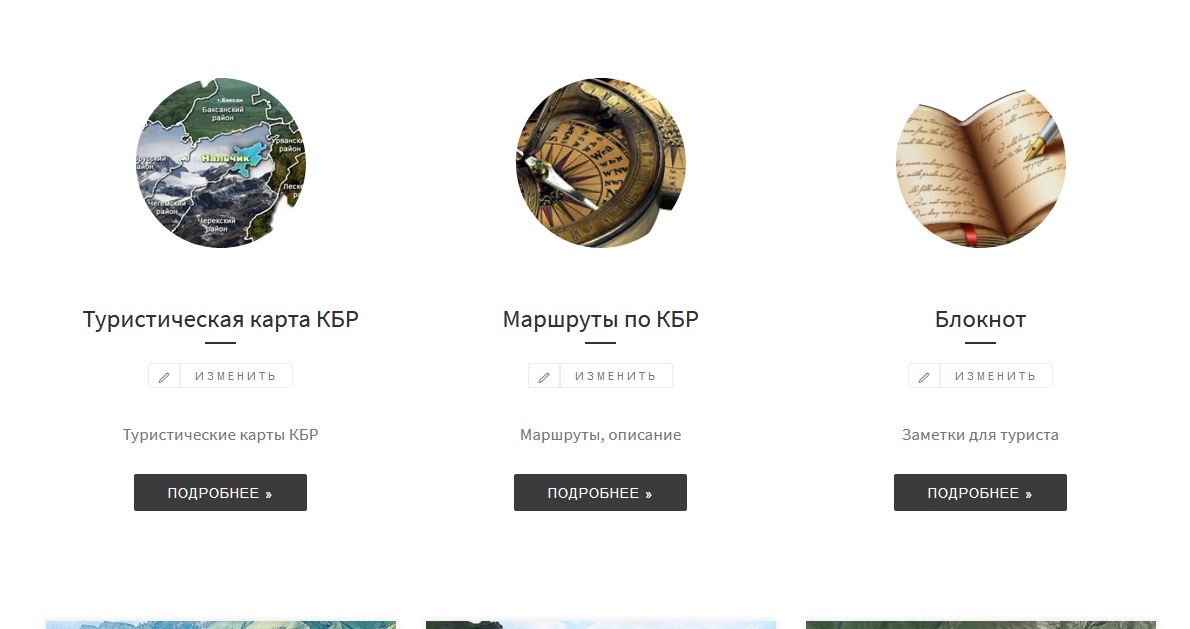Open the bottom-left mountain landscape thumbnail
This screenshot has width=1190, height=629.
(x=221, y=625)
